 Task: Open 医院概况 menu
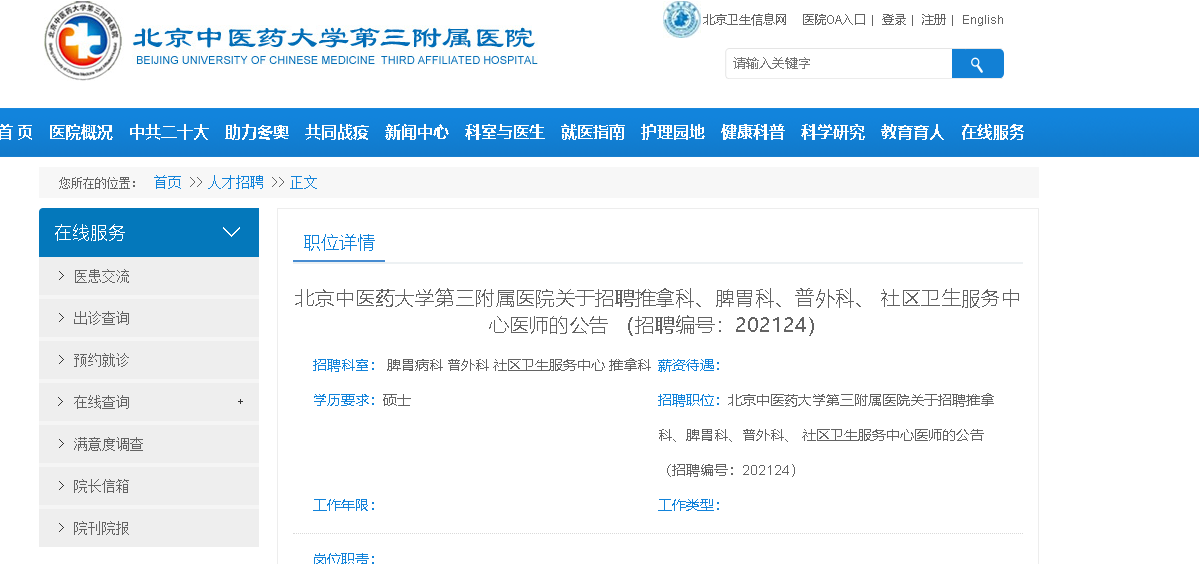click(81, 132)
